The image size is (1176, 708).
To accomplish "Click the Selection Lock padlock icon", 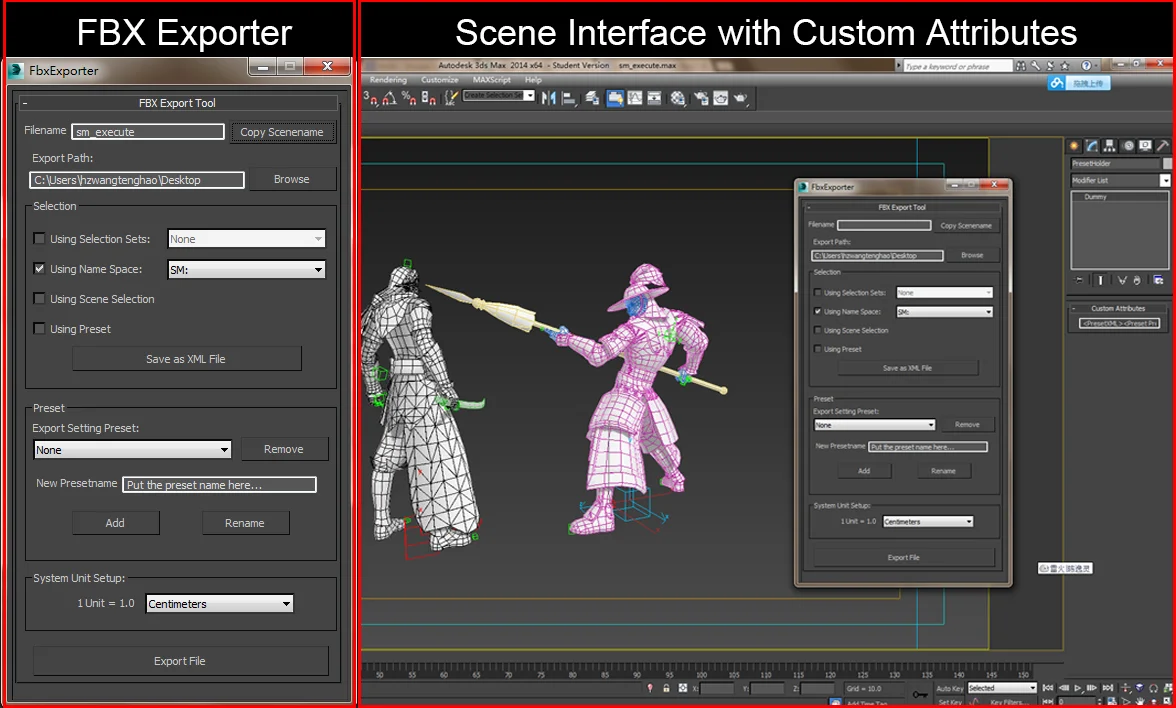I will [x=666, y=688].
